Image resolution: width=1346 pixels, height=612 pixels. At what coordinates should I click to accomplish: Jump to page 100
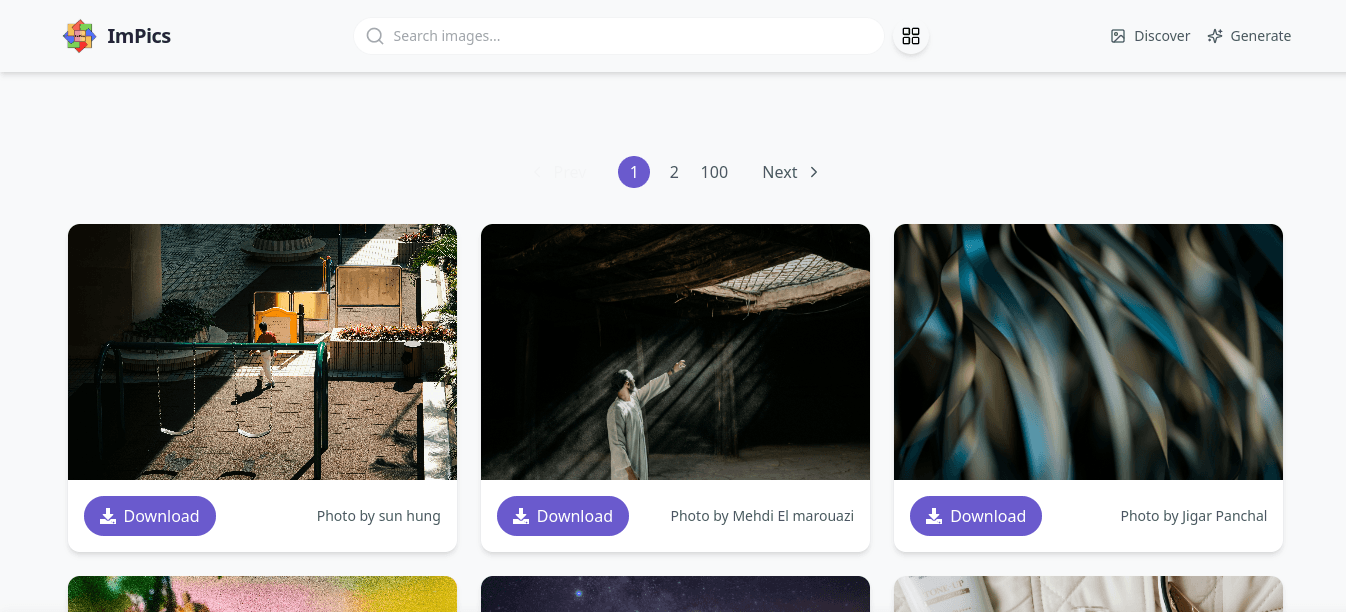[714, 172]
